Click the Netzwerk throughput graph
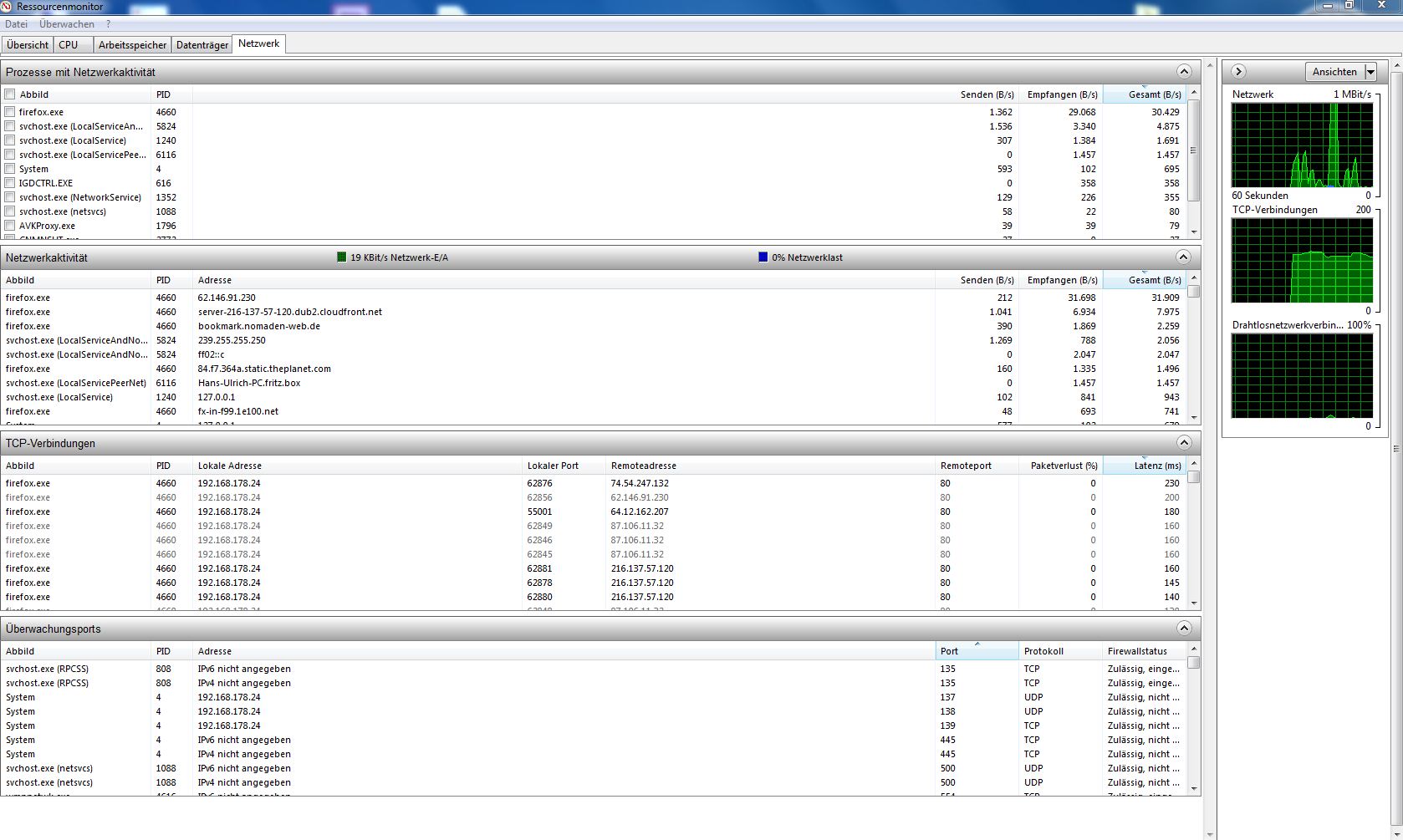The height and width of the screenshot is (840, 1403). 1302,145
